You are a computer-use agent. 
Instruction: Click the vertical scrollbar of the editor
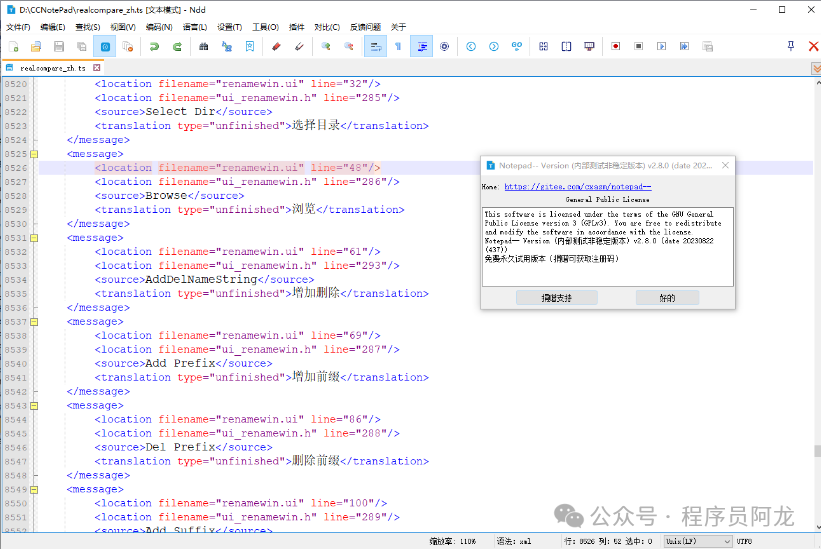(815, 300)
